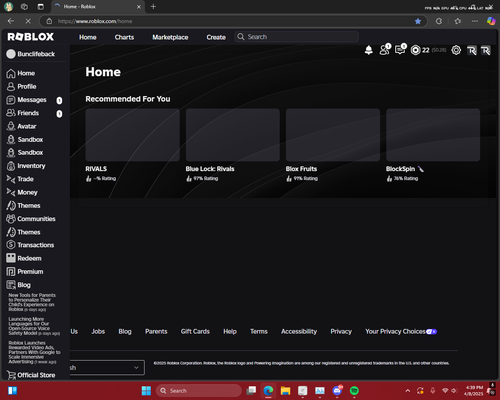Click the blue favorite star in address bar
This screenshot has width=500, height=400.
[418, 21]
